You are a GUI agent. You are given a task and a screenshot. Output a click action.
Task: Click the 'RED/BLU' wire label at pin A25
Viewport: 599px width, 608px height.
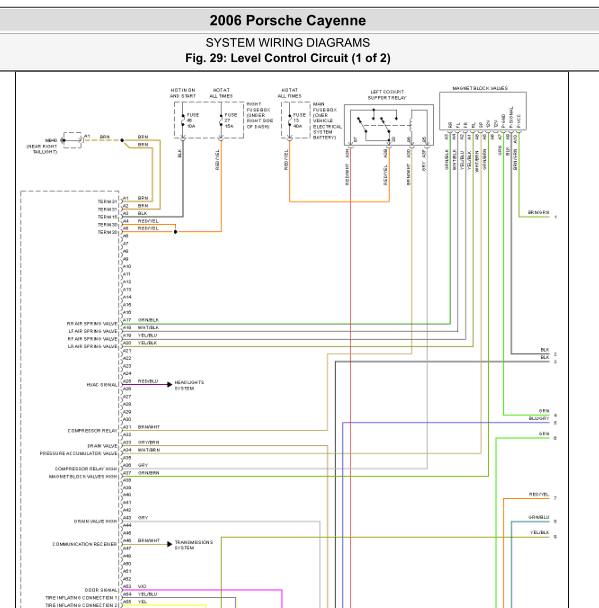pyautogui.click(x=148, y=381)
